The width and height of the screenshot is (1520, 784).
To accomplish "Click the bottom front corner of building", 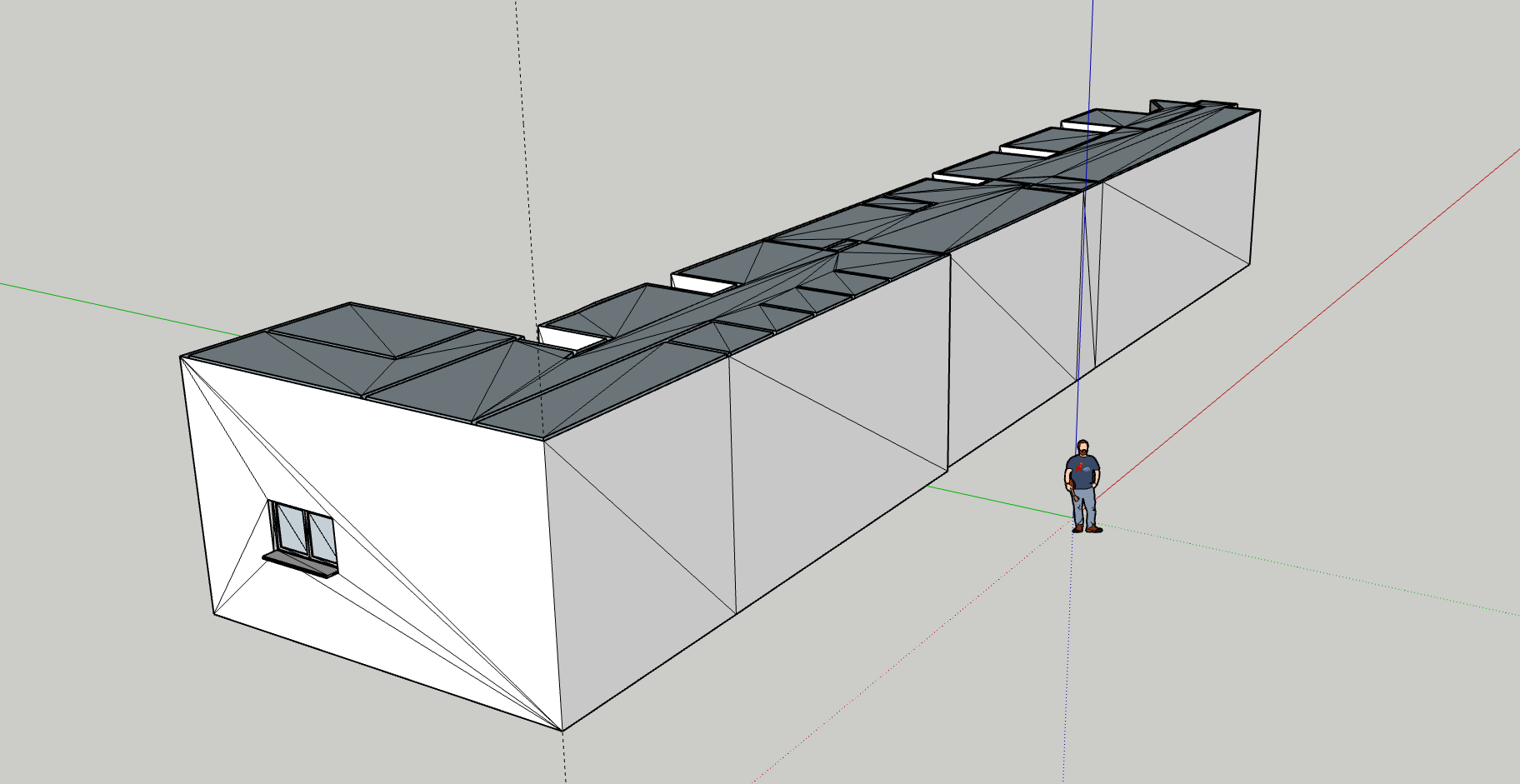I will click(563, 731).
